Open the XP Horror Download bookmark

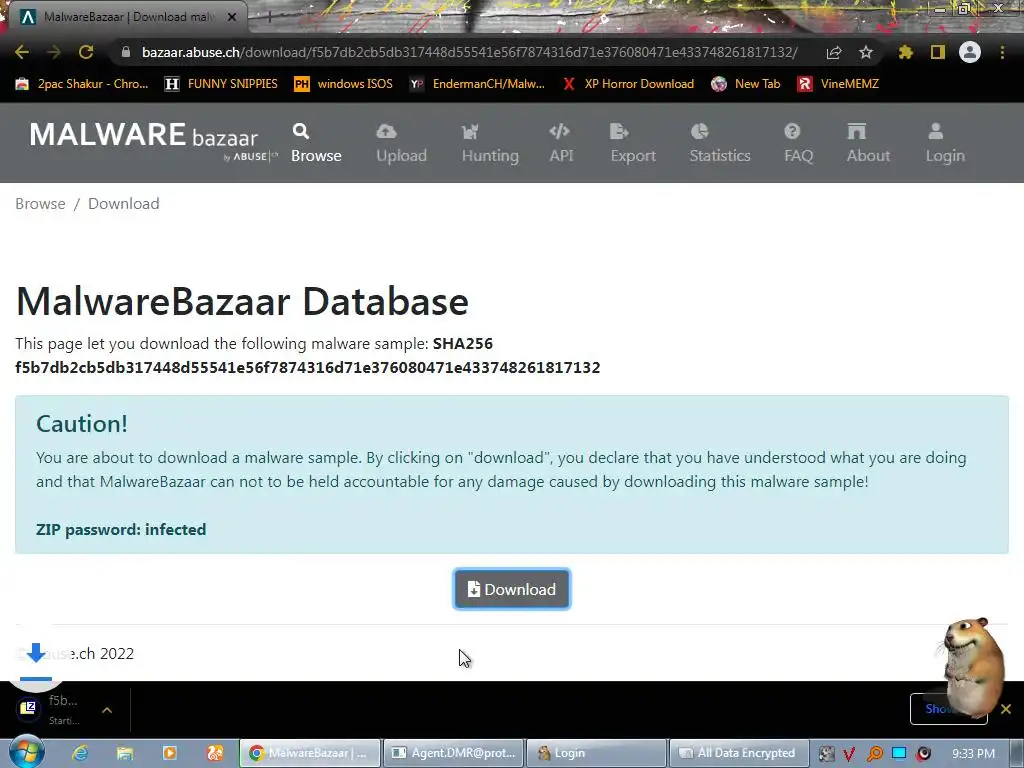point(628,84)
